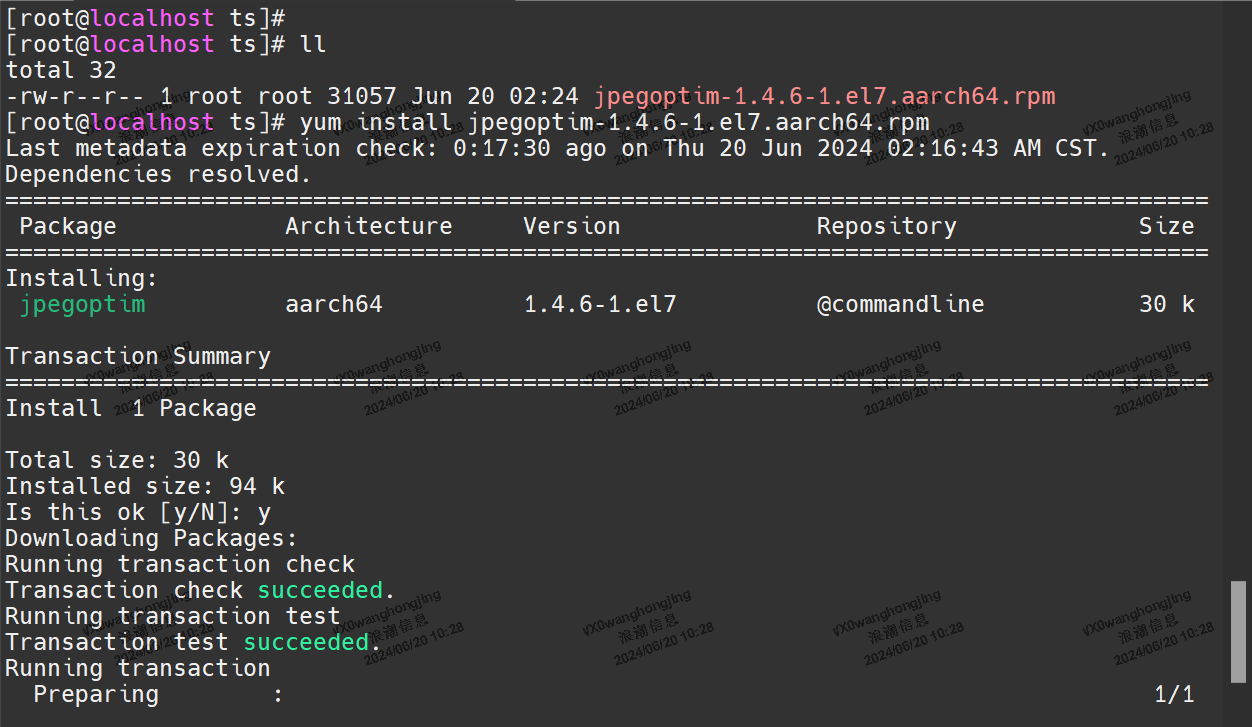The width and height of the screenshot is (1252, 727).
Task: Click the Size column header
Action: (1166, 227)
